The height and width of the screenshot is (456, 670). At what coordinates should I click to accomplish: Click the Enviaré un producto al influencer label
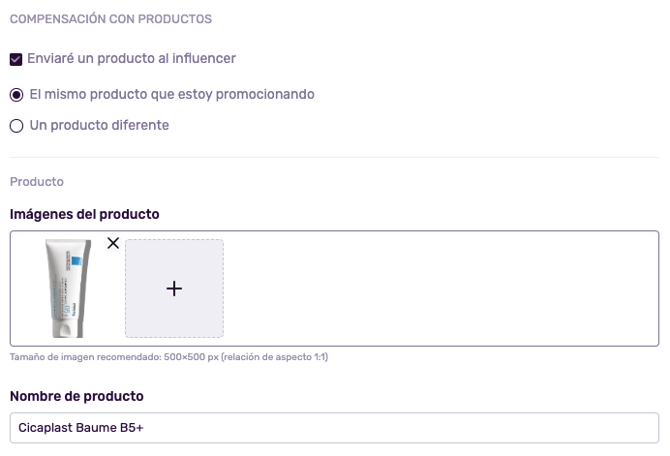pyautogui.click(x=131, y=59)
